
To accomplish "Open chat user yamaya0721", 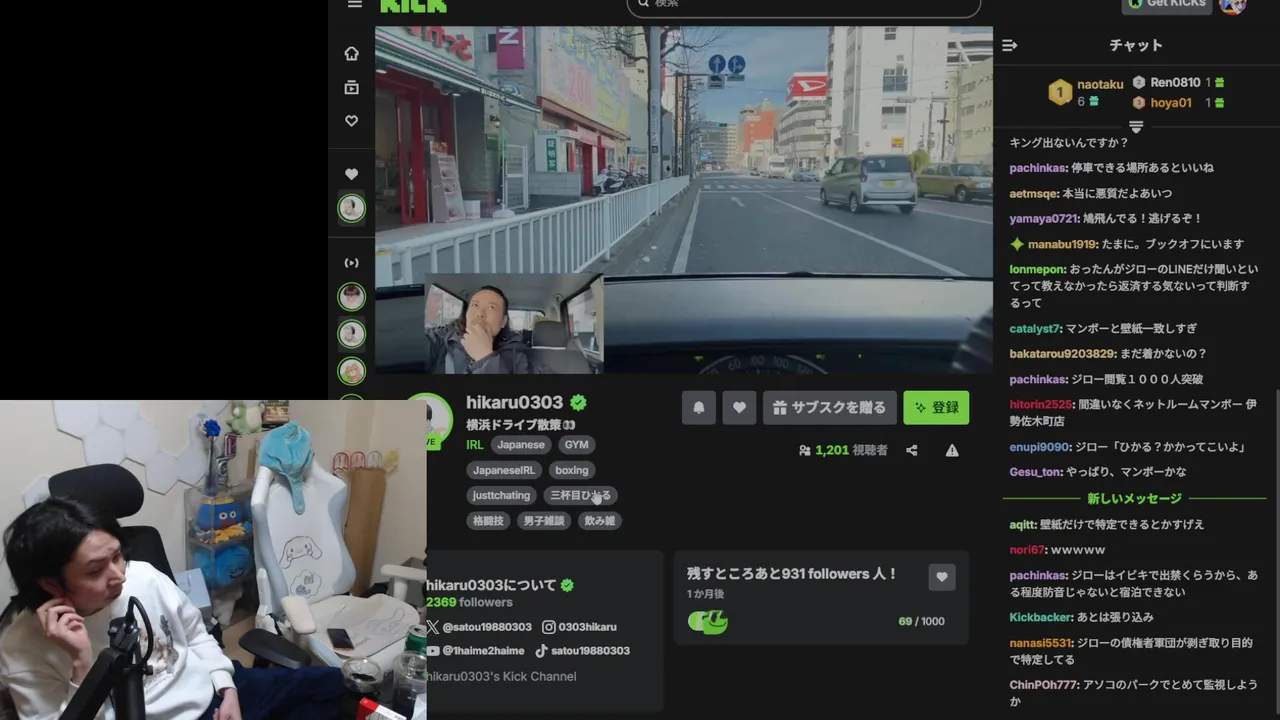I will coord(1044,218).
